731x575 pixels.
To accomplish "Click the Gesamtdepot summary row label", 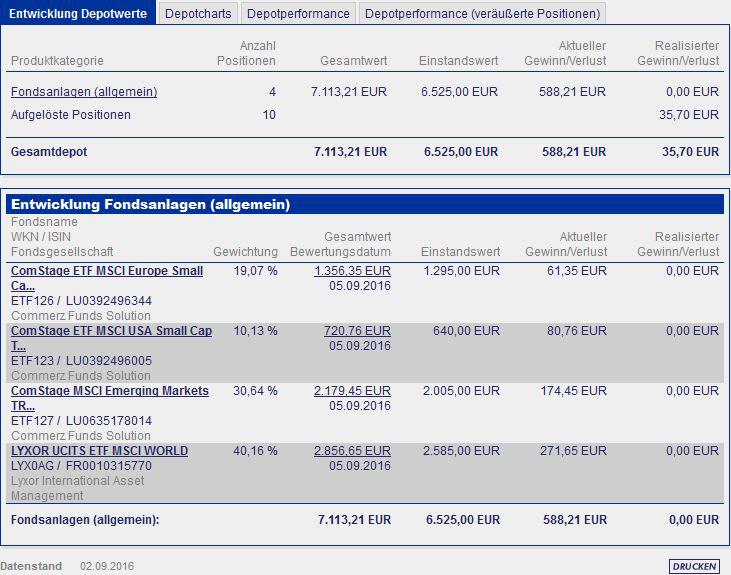I will [x=49, y=152].
